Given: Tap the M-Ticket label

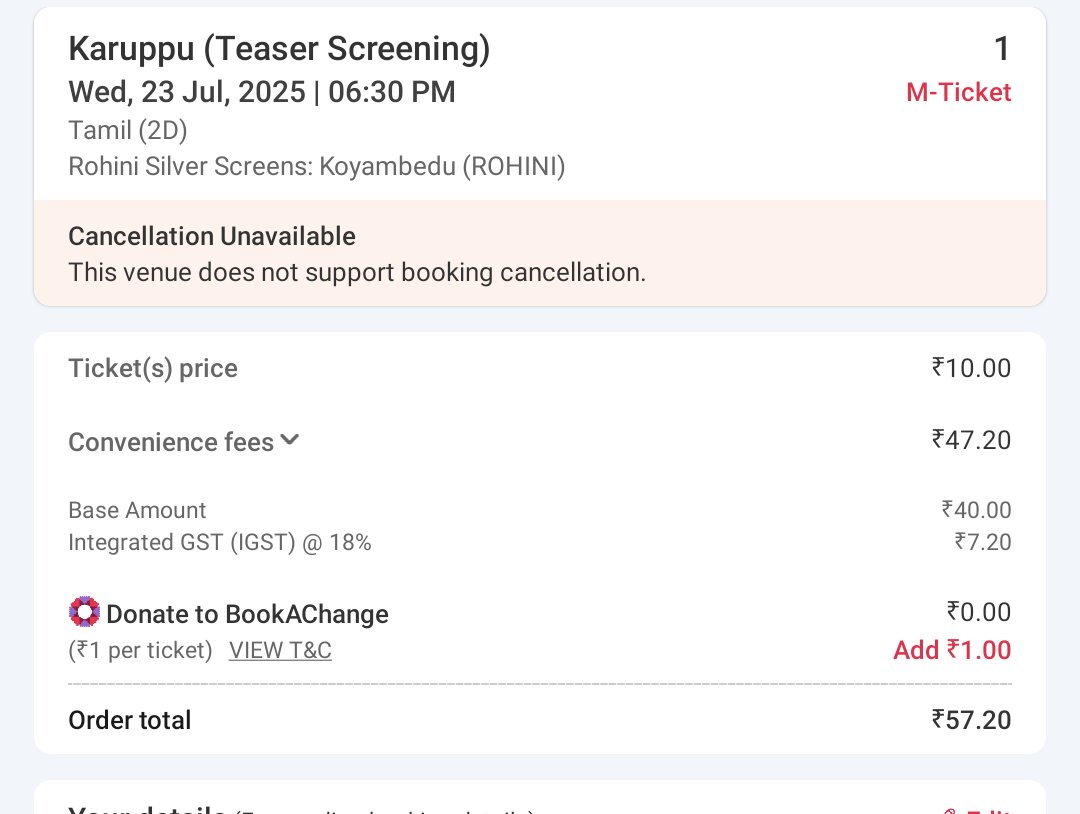Looking at the screenshot, I should (x=958, y=92).
